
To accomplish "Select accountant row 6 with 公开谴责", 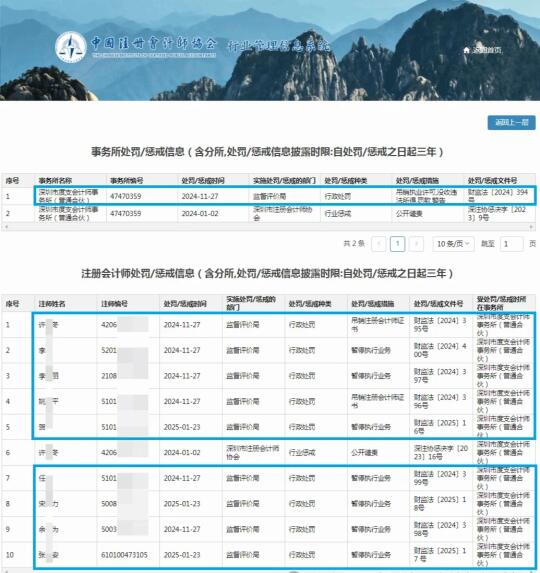I will tap(269, 452).
